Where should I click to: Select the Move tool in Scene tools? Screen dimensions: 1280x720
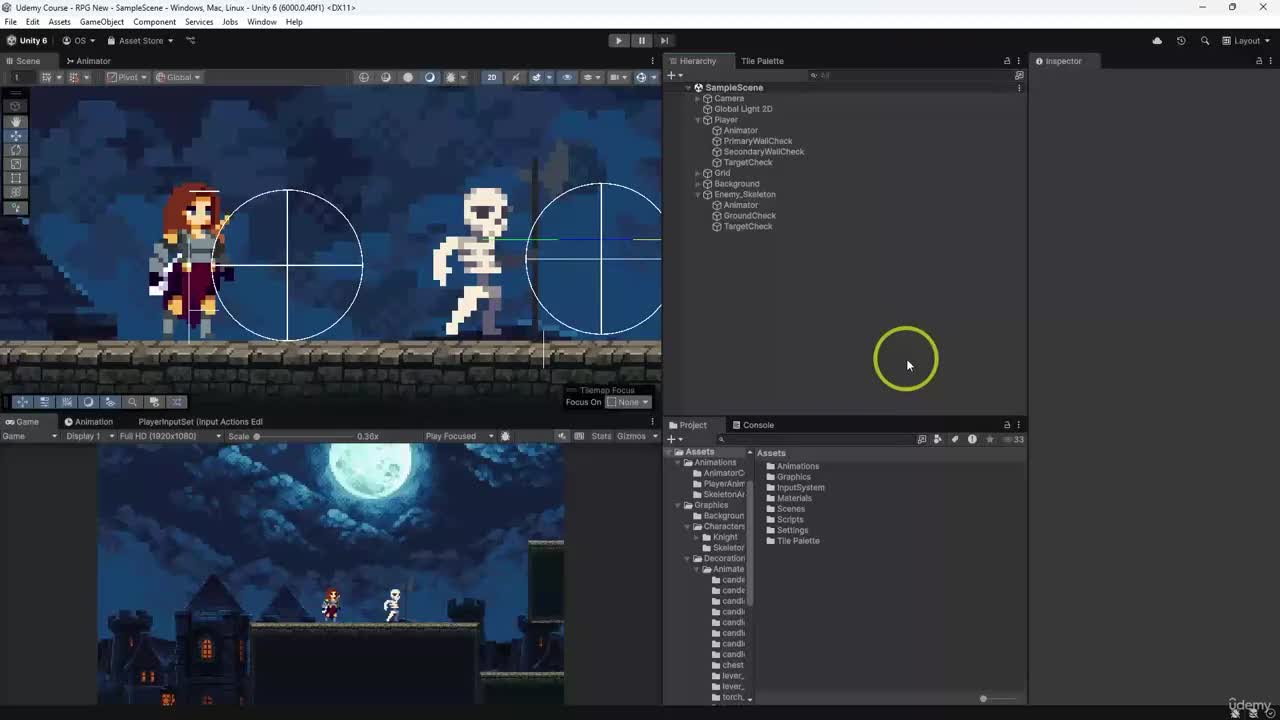point(16,135)
